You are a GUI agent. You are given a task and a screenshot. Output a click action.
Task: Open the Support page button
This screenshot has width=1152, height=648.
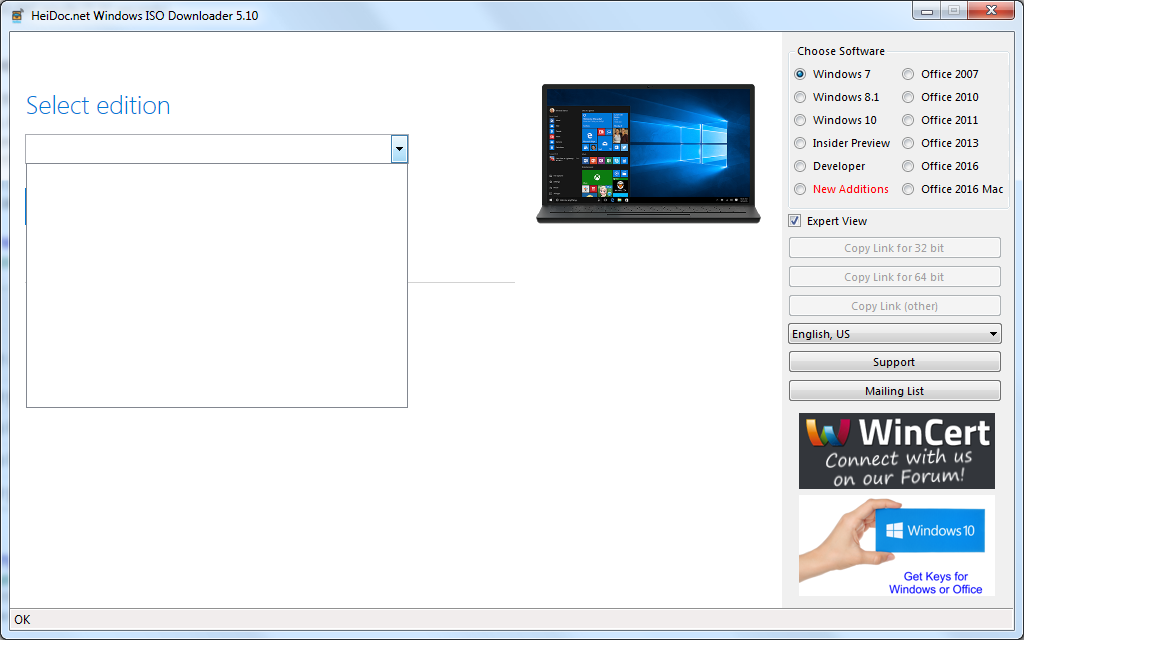click(x=894, y=362)
